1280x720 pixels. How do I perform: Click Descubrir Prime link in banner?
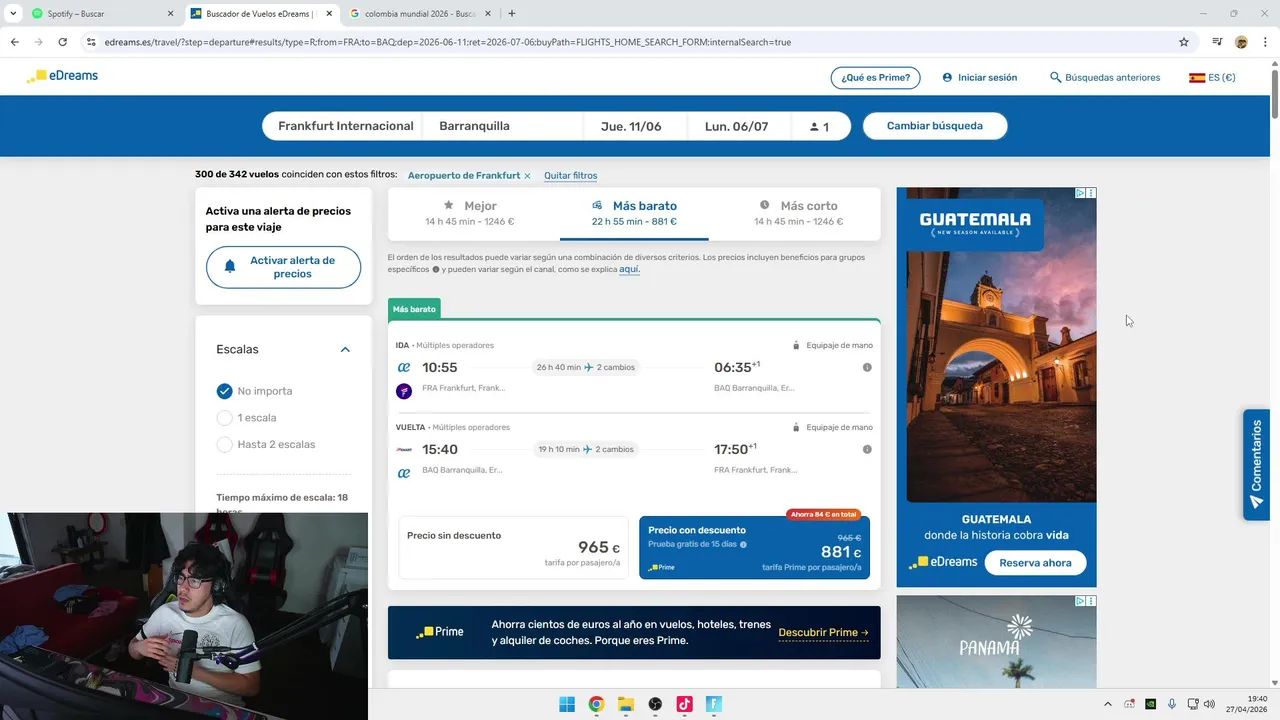823,632
